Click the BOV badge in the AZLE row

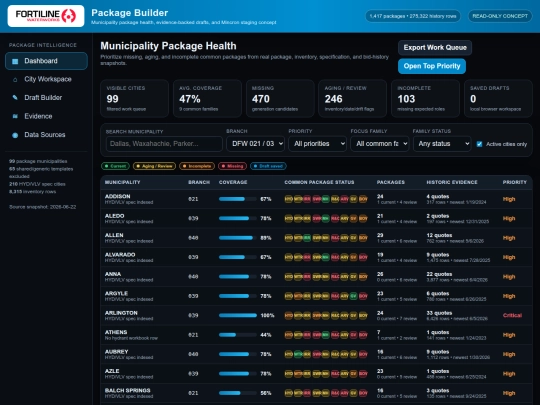coord(363,374)
